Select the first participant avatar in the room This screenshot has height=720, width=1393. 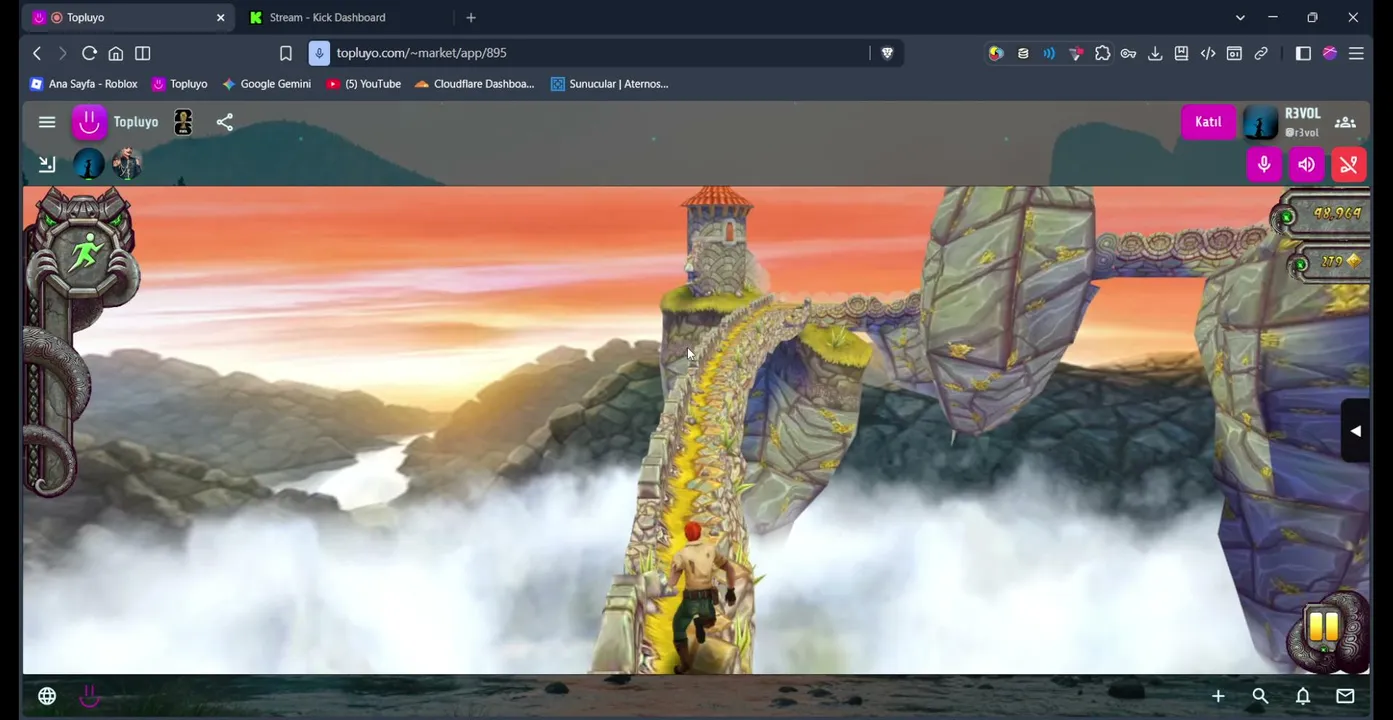89,164
